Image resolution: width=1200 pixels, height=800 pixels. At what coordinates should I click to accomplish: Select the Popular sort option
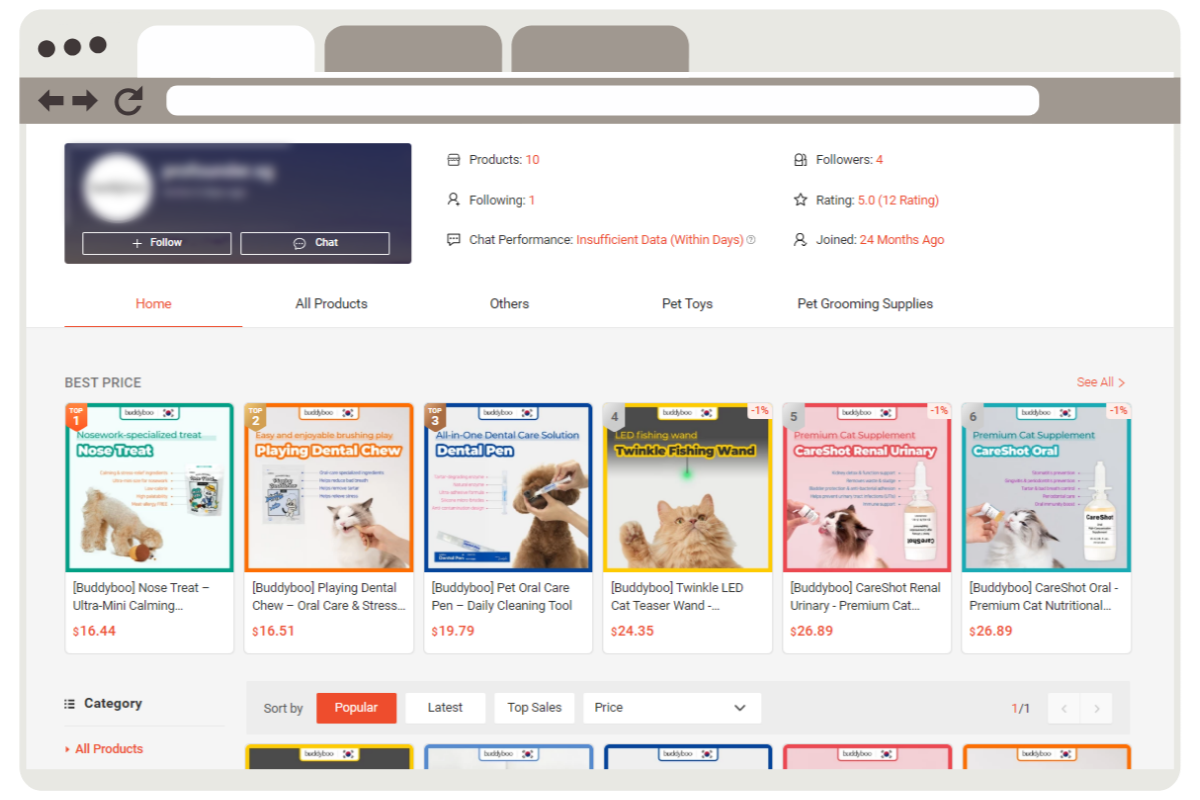click(x=356, y=708)
